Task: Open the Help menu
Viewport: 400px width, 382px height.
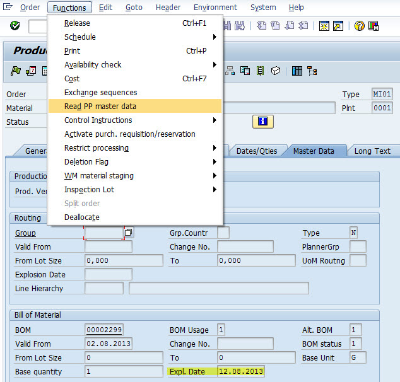Action: (296, 7)
